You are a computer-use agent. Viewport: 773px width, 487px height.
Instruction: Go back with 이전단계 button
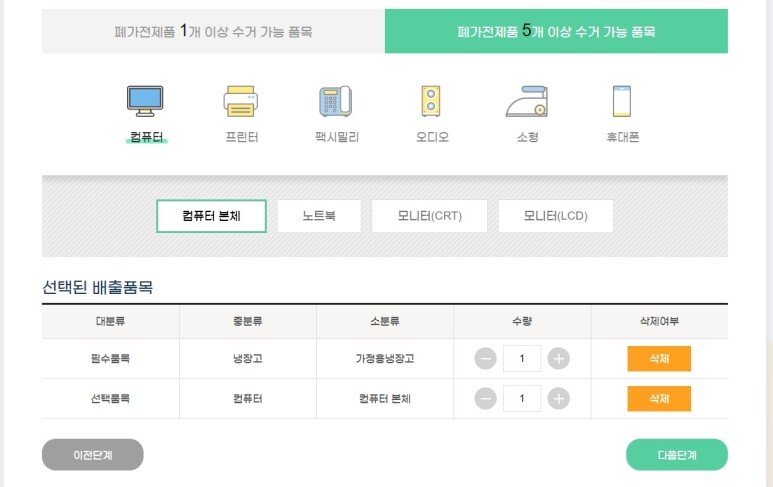(93, 454)
